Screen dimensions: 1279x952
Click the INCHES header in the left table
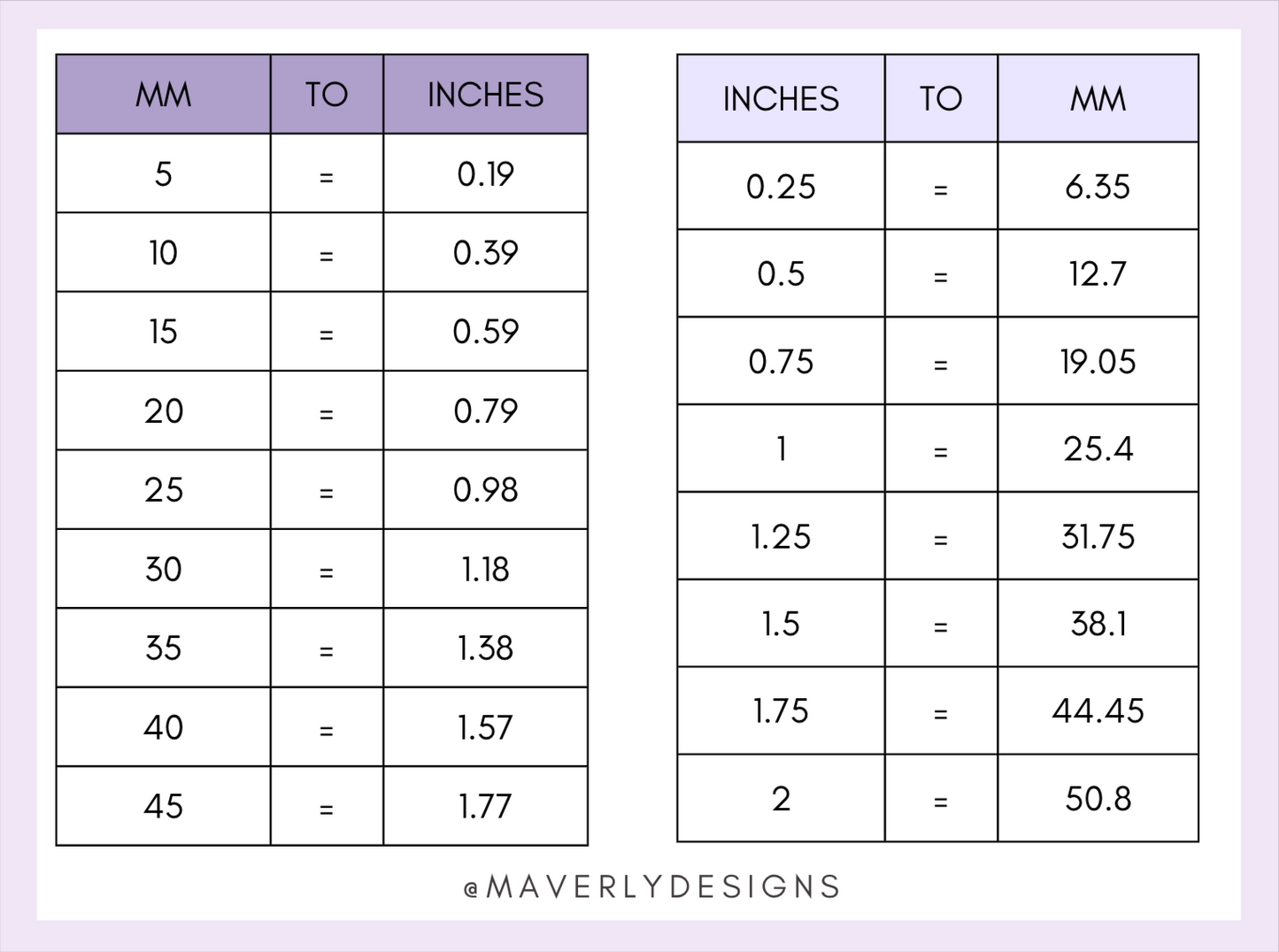(485, 95)
